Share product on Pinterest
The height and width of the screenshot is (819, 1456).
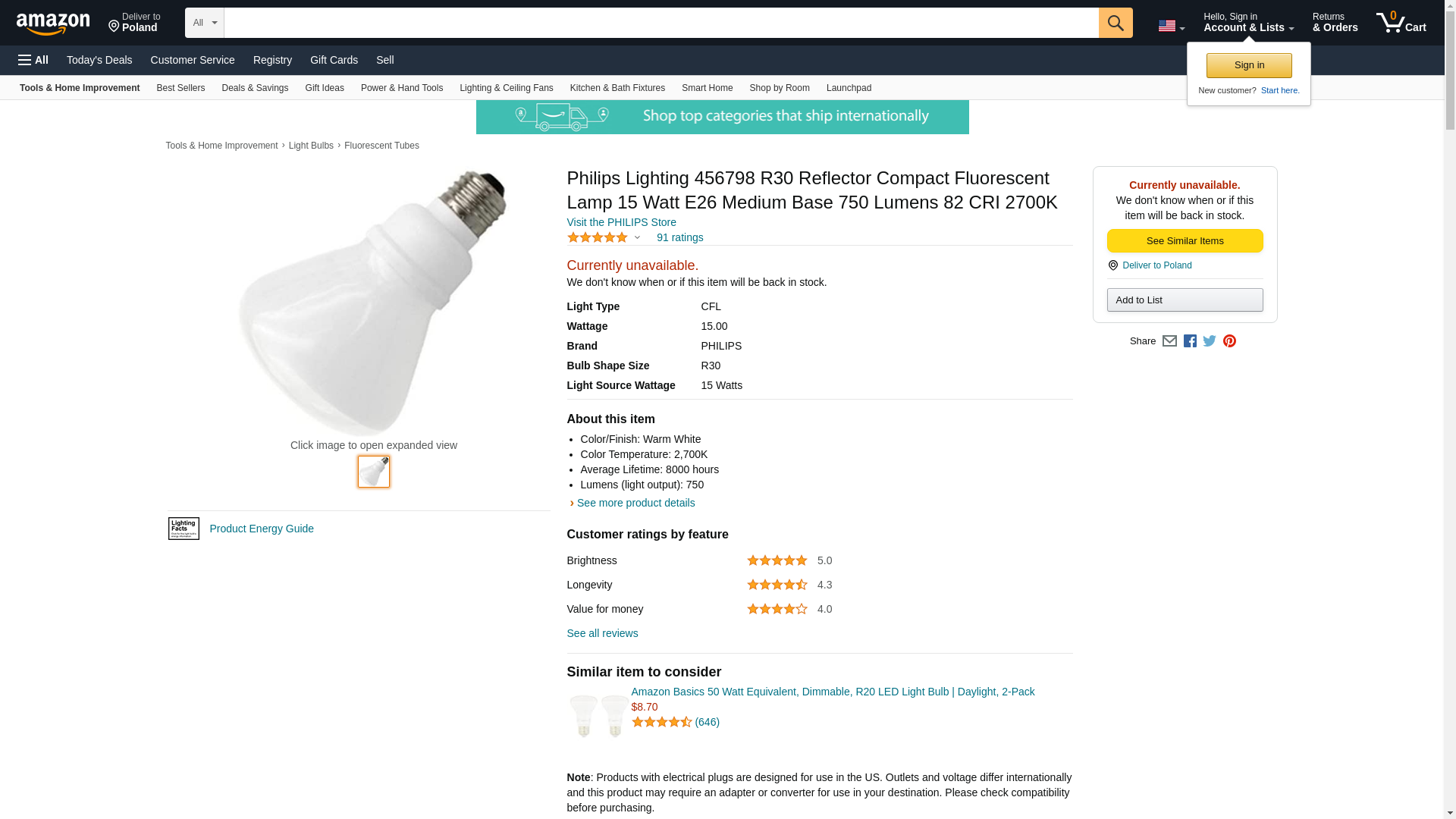point(1229,341)
